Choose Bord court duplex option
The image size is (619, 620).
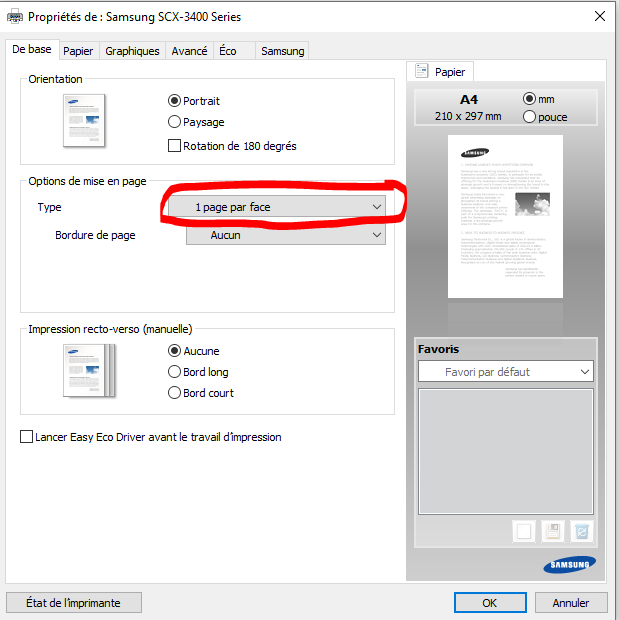pyautogui.click(x=174, y=393)
